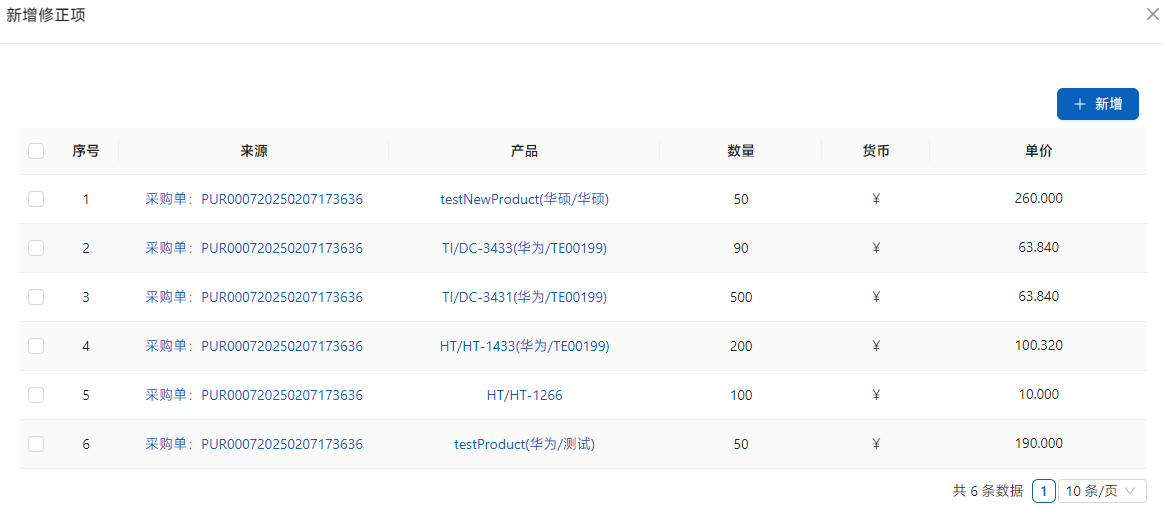Mark the checkbox for row 5
Image resolution: width=1164 pixels, height=512 pixels.
point(36,395)
